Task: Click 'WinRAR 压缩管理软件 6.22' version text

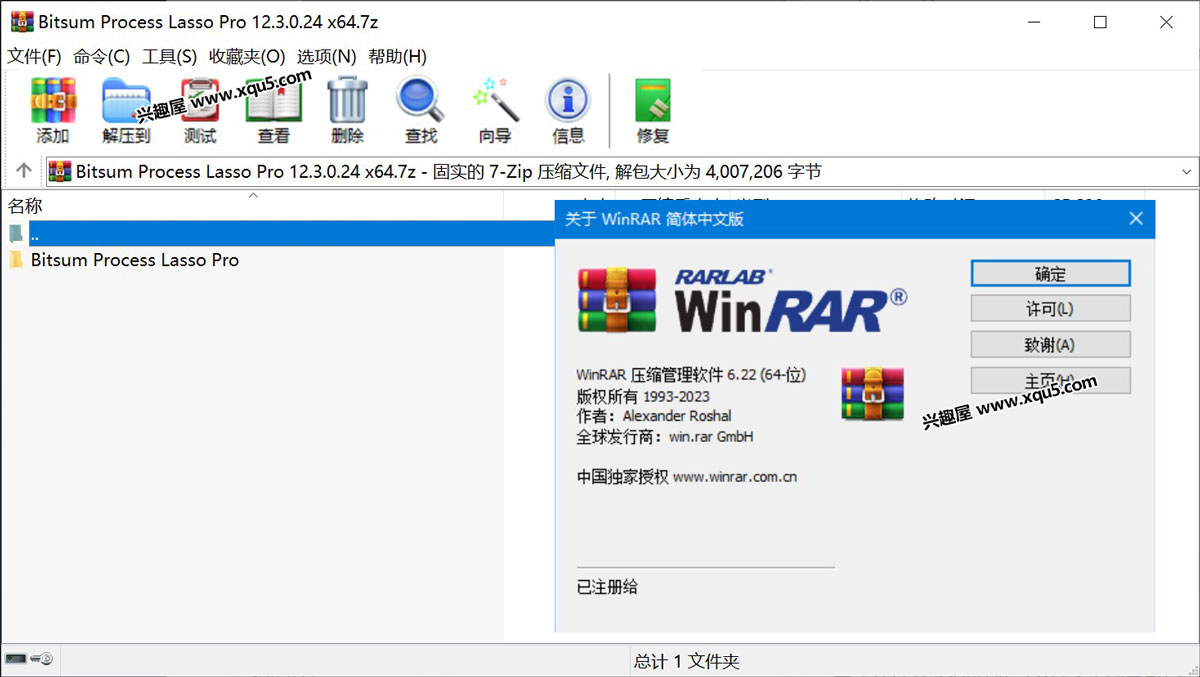Action: (x=691, y=375)
